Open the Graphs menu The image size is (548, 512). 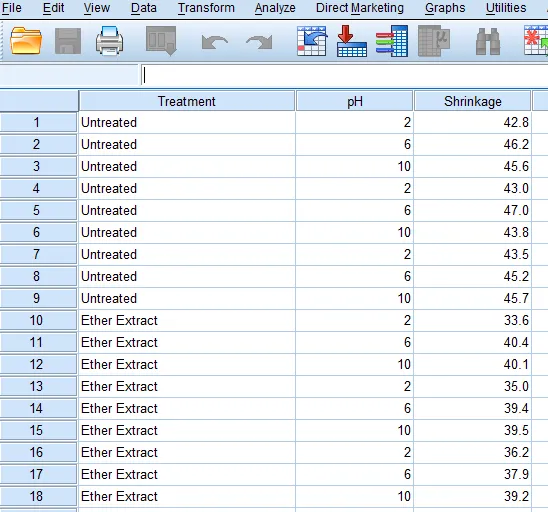[445, 8]
